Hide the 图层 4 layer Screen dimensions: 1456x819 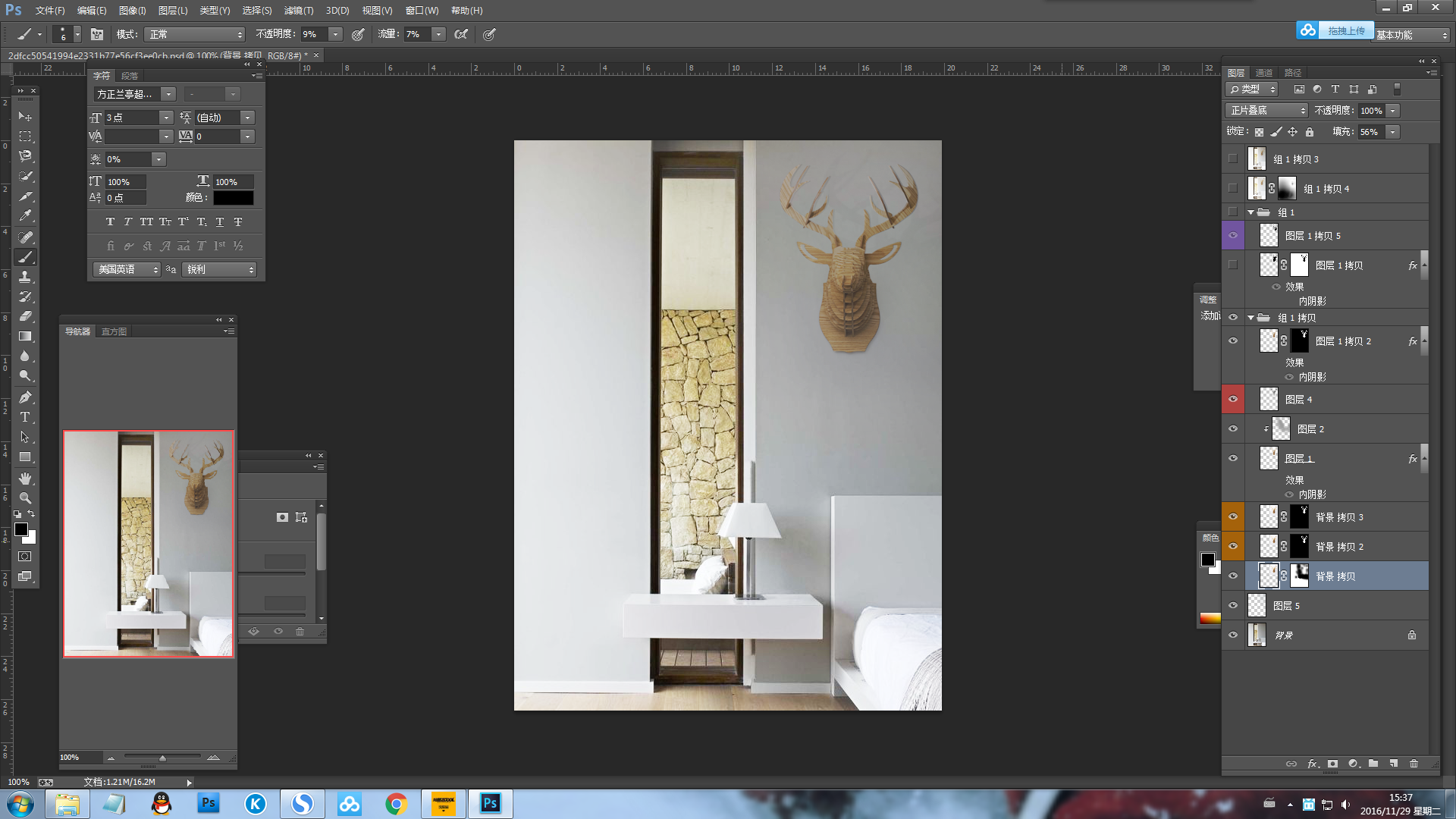coord(1233,399)
